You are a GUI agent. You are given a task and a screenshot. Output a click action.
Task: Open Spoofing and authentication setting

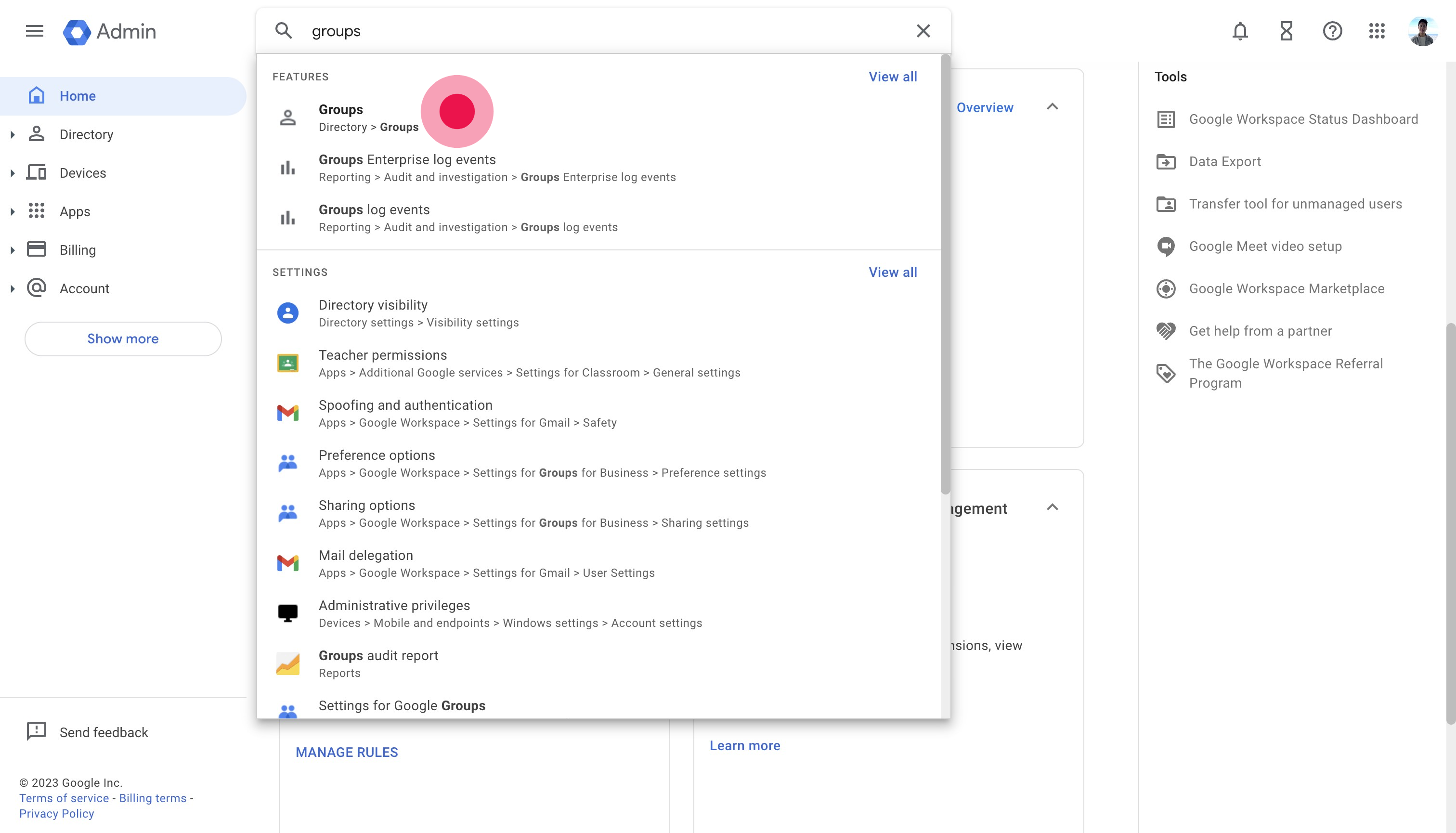(598, 414)
